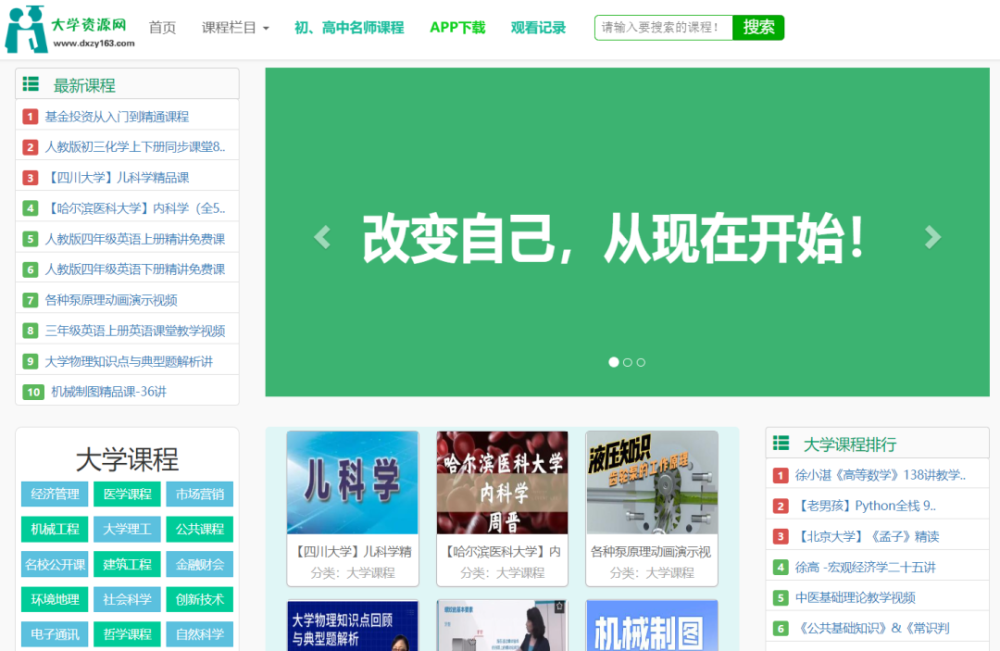This screenshot has width=1000, height=651.
Task: Open ranked 【北京大学】《孟子》精读 link
Action: 867,536
